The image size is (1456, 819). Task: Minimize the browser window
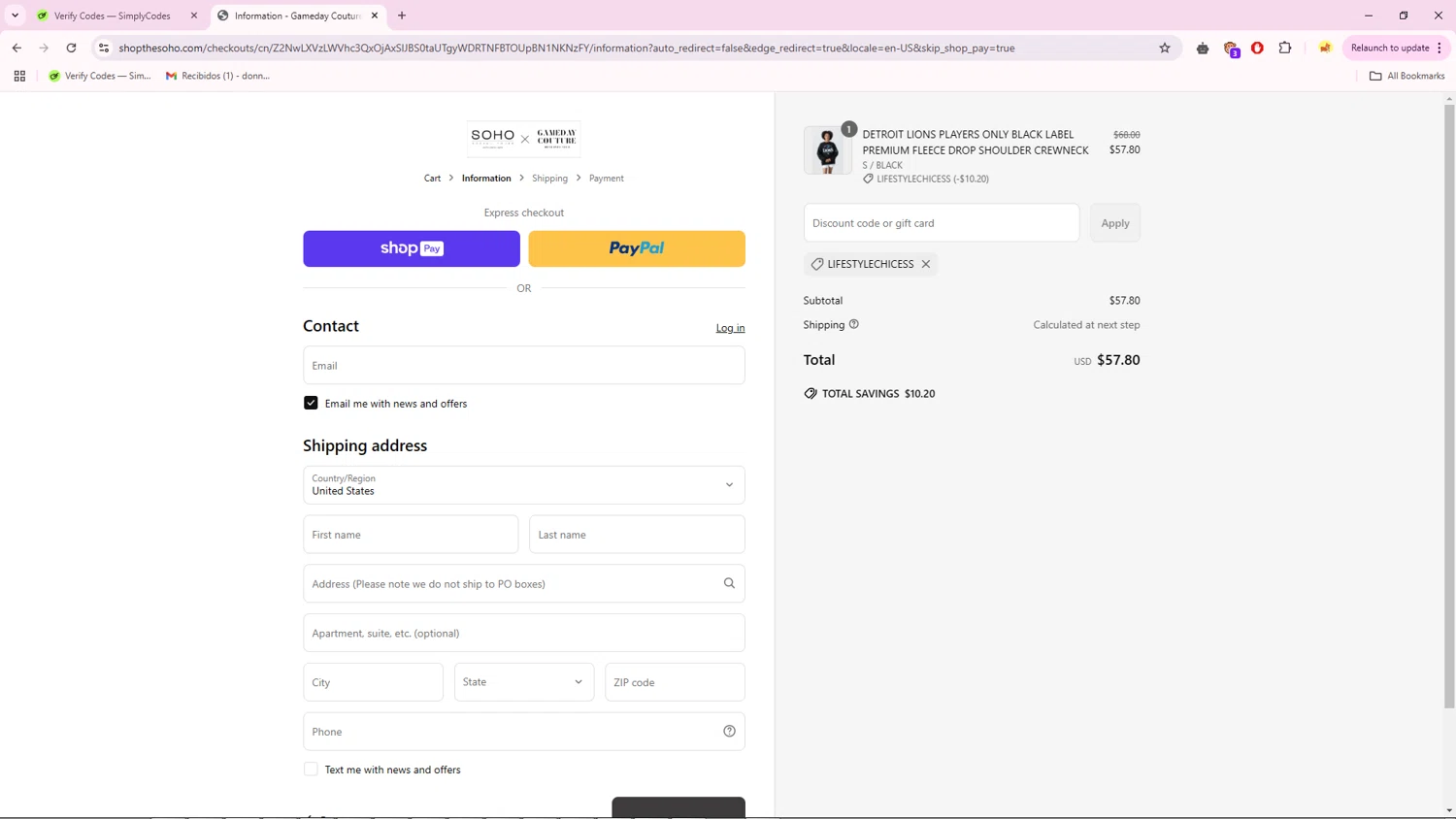point(1369,16)
